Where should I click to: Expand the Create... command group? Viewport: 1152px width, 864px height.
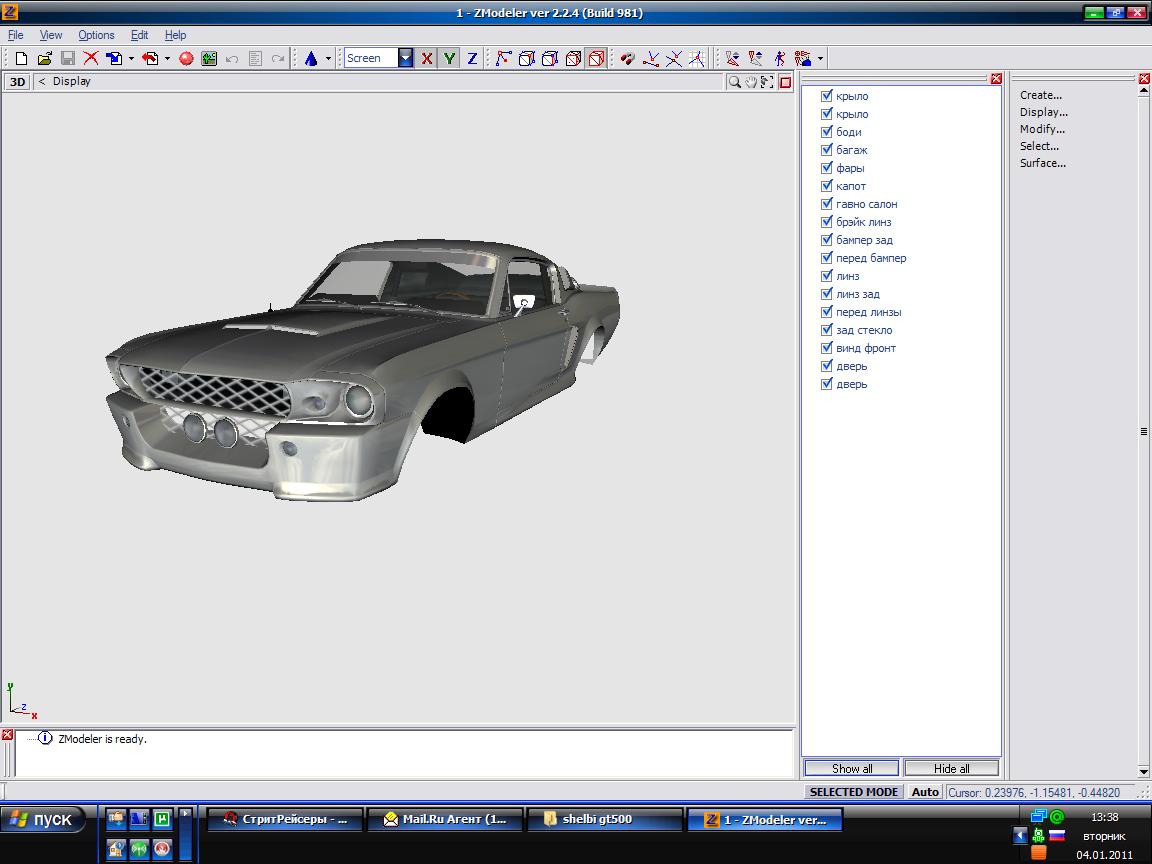pos(1041,96)
